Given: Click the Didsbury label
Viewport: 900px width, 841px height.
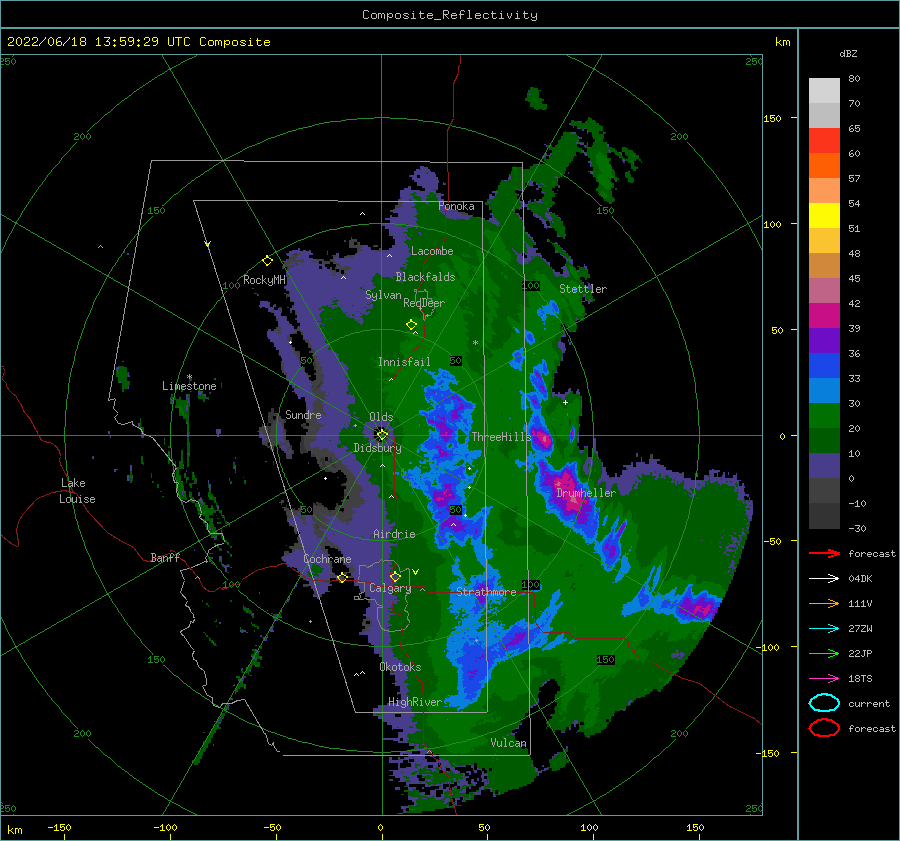Looking at the screenshot, I should [377, 448].
